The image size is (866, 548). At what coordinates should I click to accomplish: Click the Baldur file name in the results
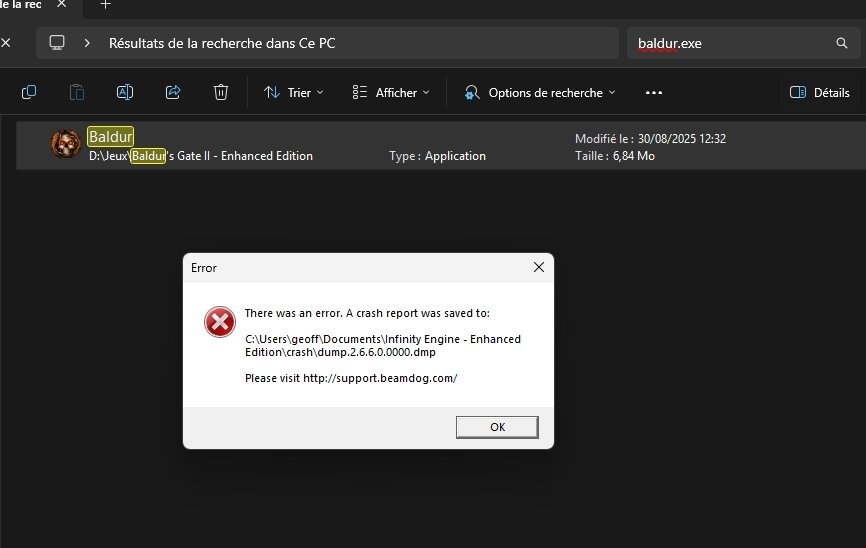coord(110,136)
